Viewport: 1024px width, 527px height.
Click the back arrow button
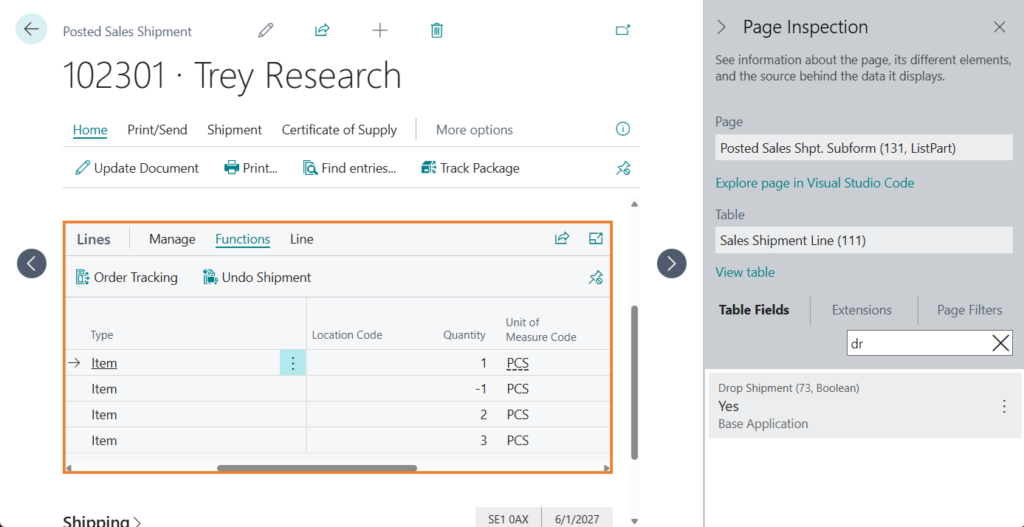point(31,29)
